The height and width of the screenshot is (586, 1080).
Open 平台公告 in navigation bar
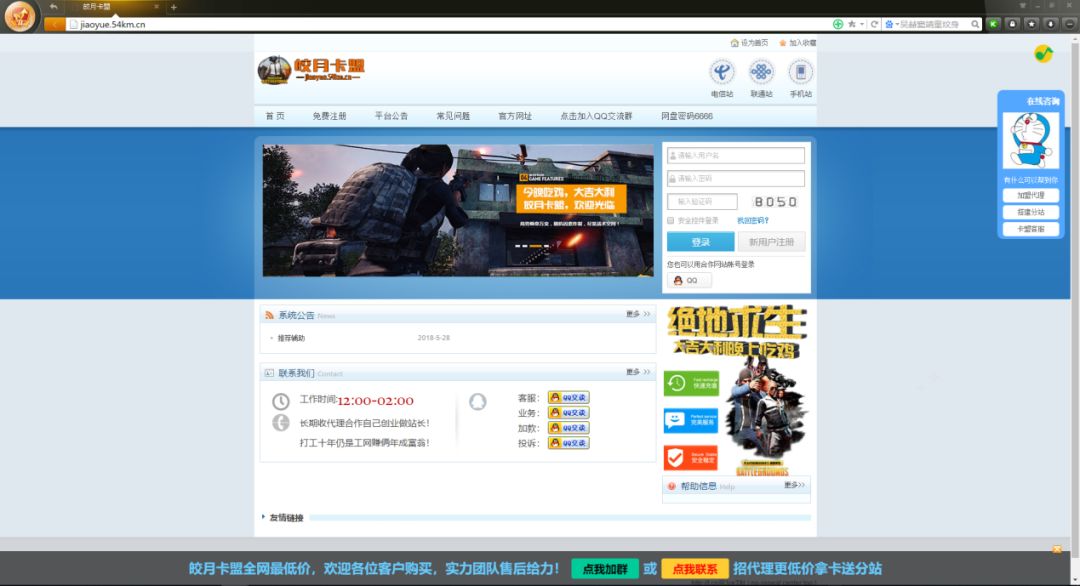(x=391, y=116)
